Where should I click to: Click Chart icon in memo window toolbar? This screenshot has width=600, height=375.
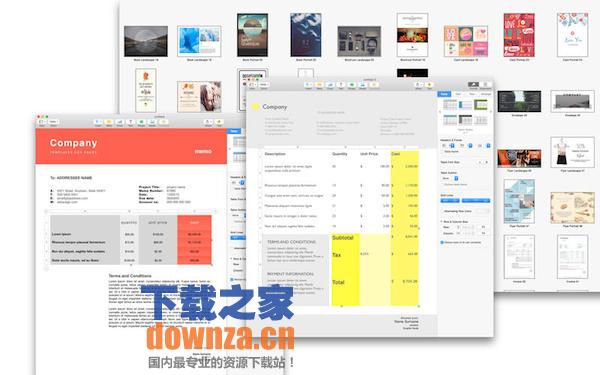(120, 122)
